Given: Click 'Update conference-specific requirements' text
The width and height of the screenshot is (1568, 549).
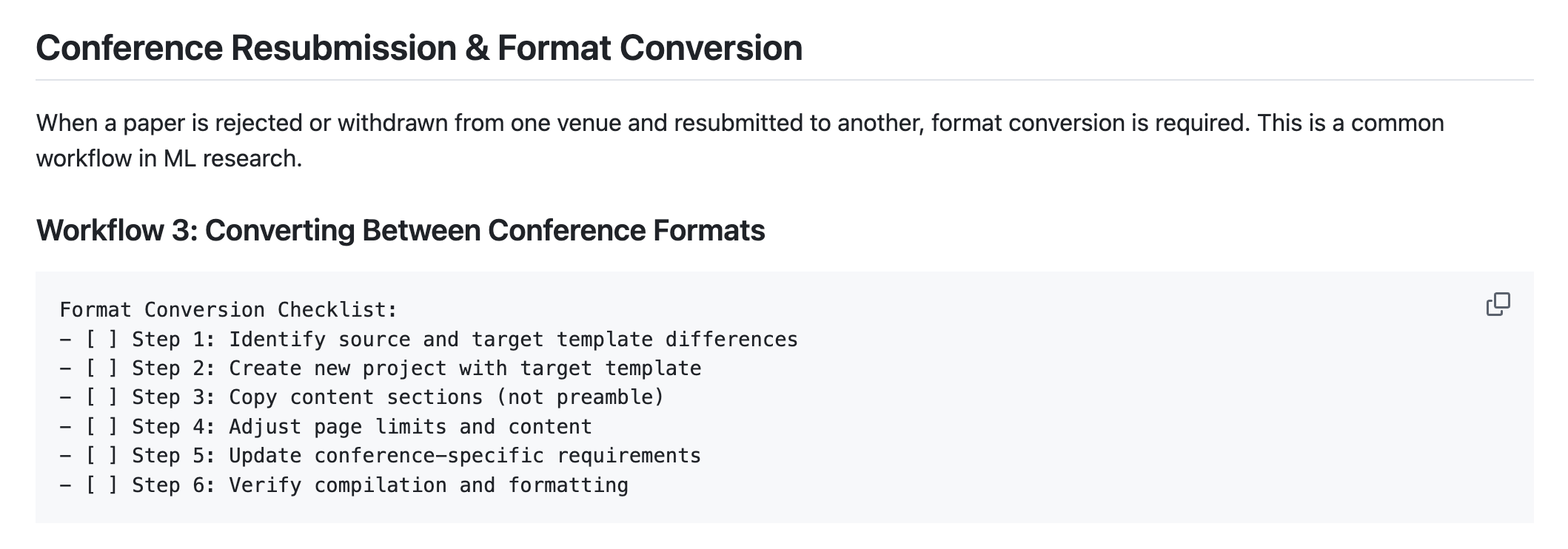Looking at the screenshot, I should point(464,456).
